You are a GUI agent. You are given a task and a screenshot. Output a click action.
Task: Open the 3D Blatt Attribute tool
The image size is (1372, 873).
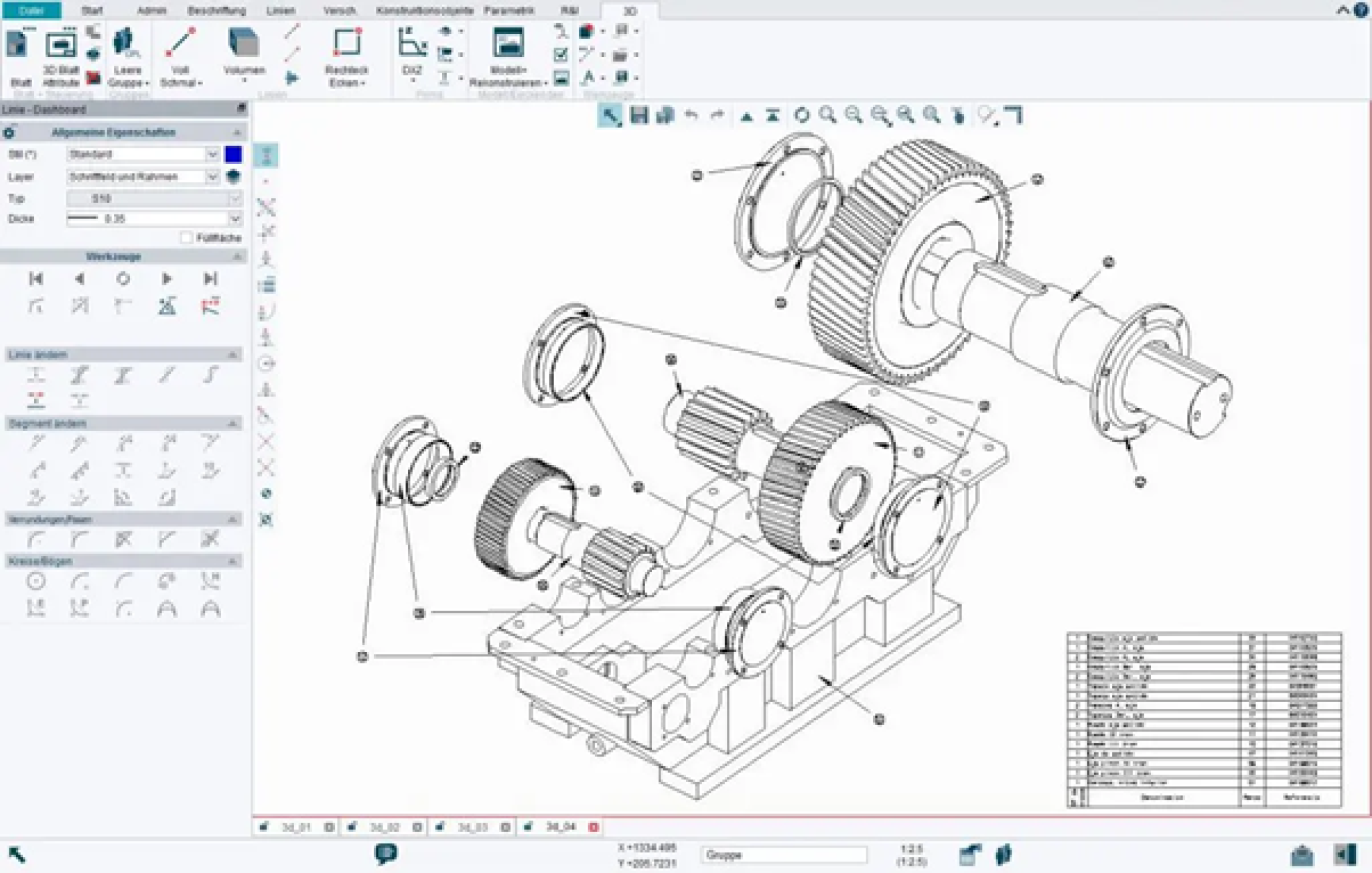click(60, 47)
